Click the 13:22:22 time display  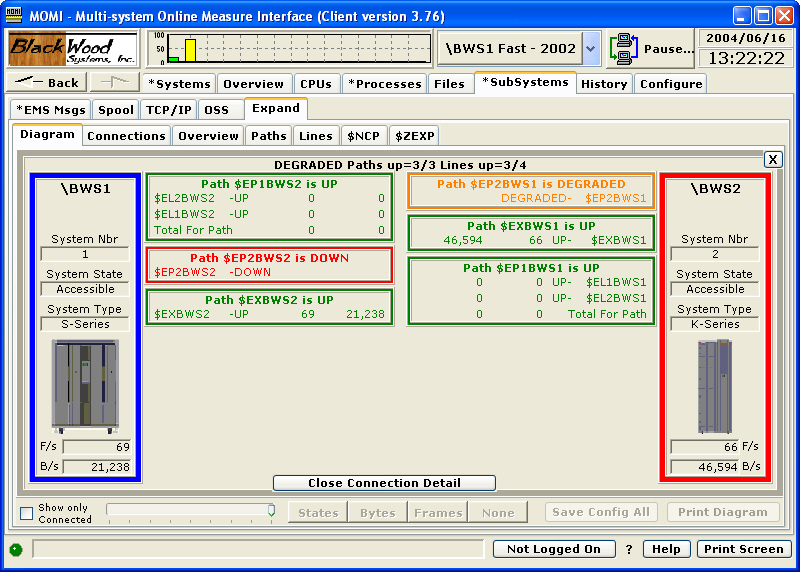746,58
